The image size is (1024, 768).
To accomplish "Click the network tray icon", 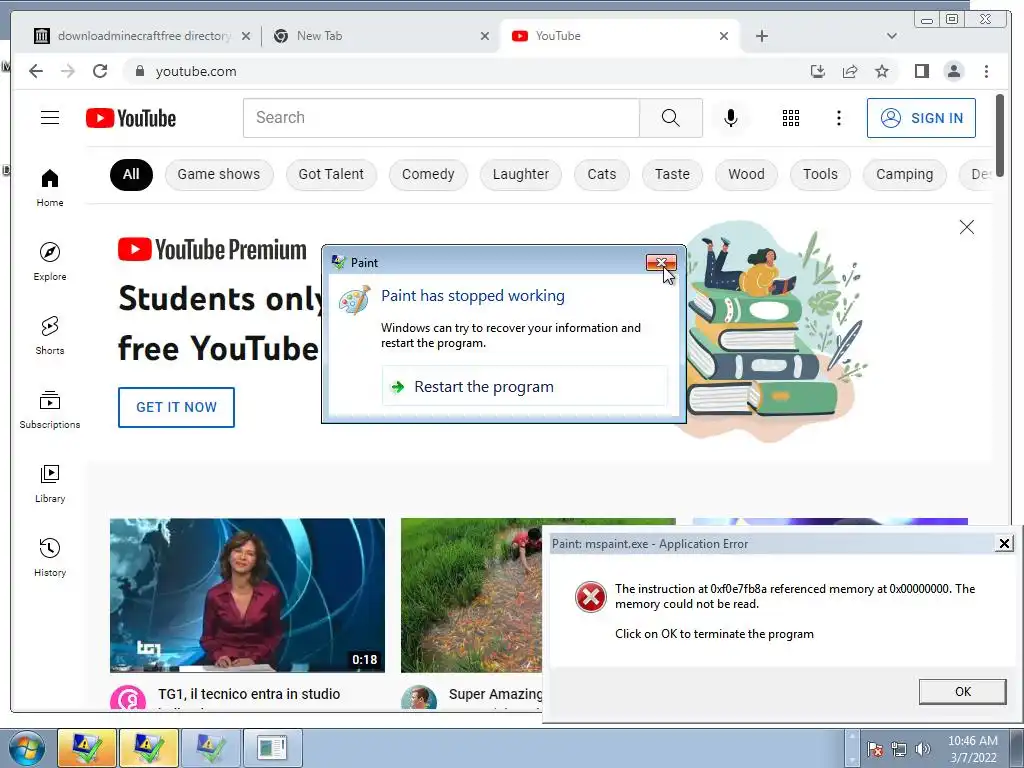I will tap(899, 749).
